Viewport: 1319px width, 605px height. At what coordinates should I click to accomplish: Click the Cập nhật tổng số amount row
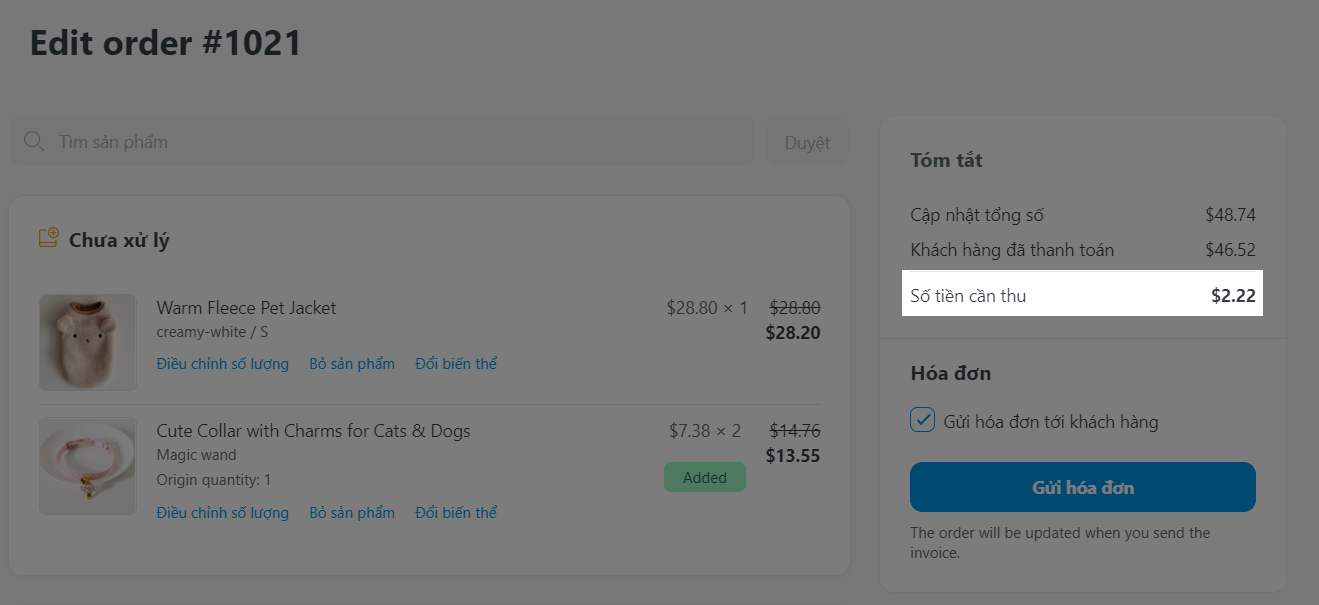click(1082, 215)
